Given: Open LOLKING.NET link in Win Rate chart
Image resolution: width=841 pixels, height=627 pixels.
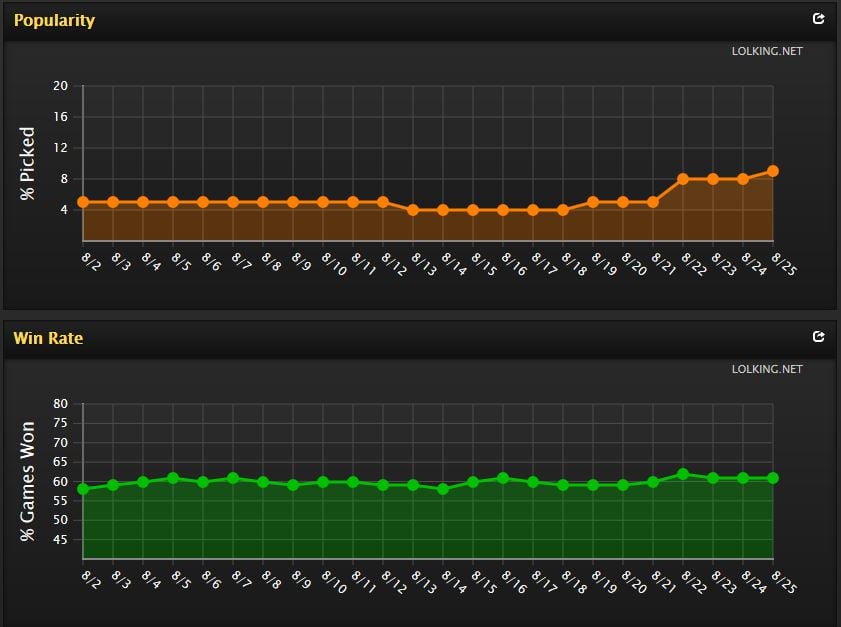Looking at the screenshot, I should click(767, 369).
